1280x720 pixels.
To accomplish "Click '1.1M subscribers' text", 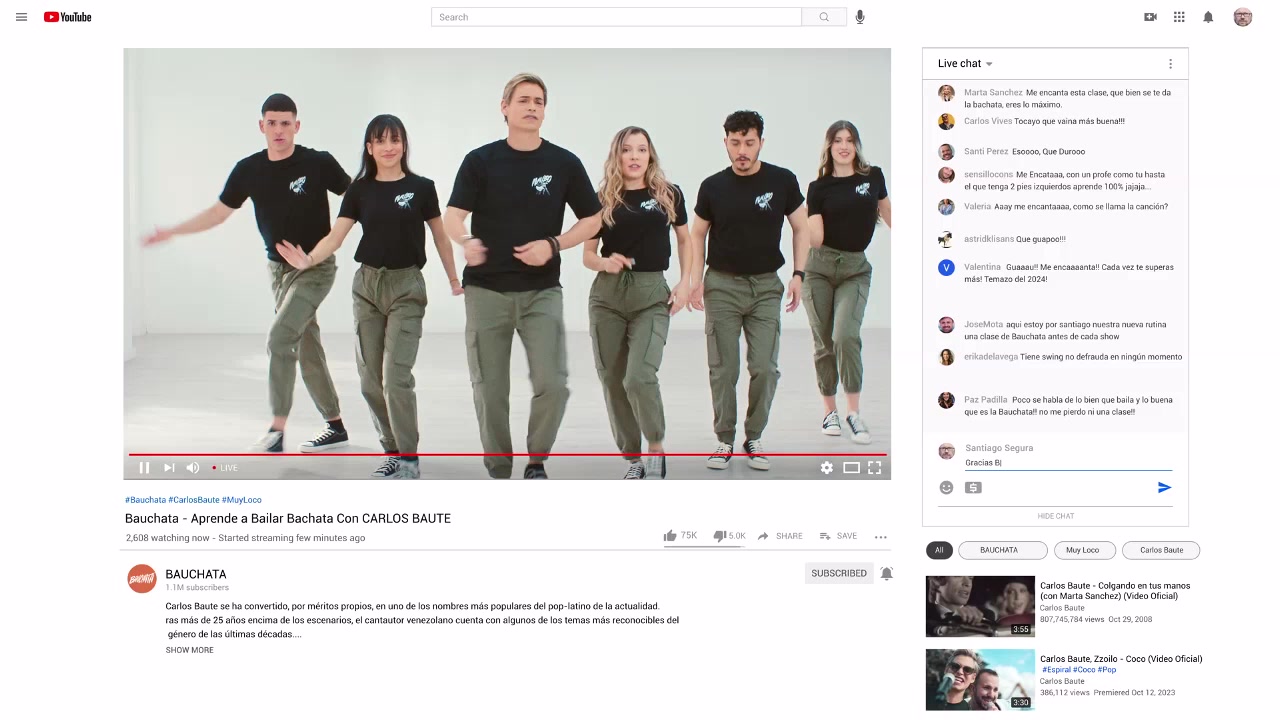I will pos(197,588).
